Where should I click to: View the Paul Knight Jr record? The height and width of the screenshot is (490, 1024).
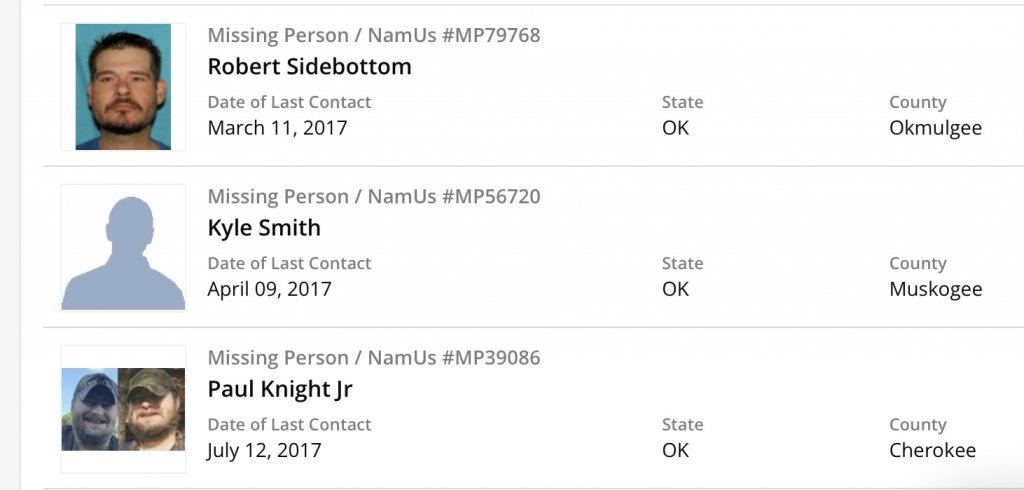tap(280, 389)
